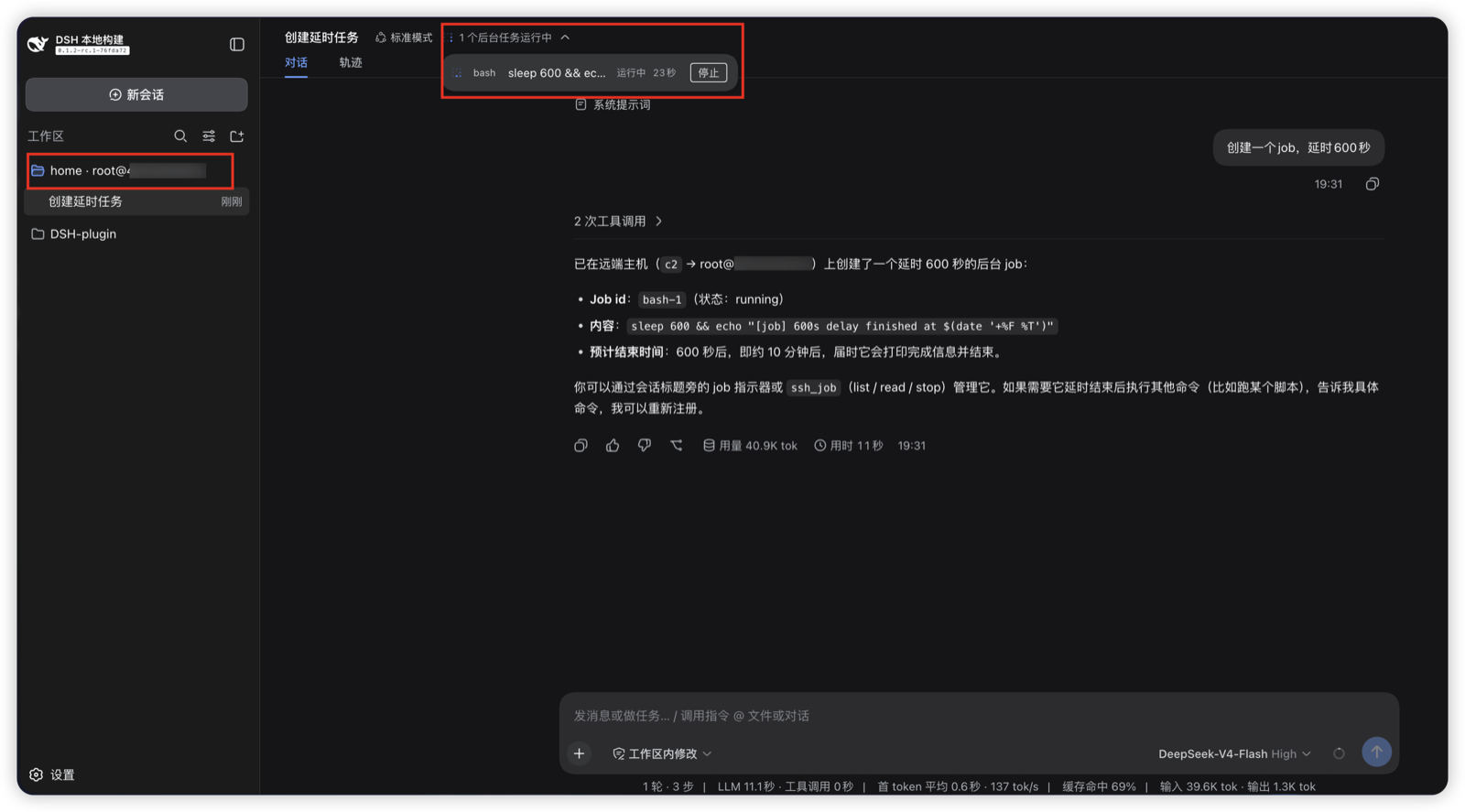Add a new workspace folder icon
This screenshot has width=1465, height=812.
click(237, 135)
